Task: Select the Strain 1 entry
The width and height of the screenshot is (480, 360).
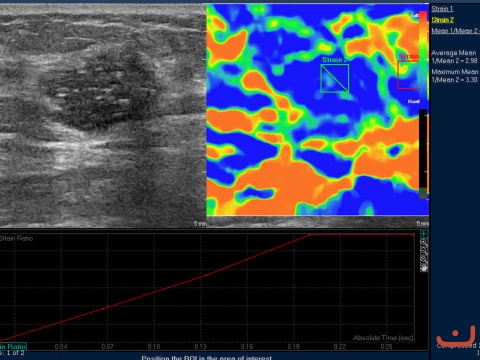Action: click(442, 9)
